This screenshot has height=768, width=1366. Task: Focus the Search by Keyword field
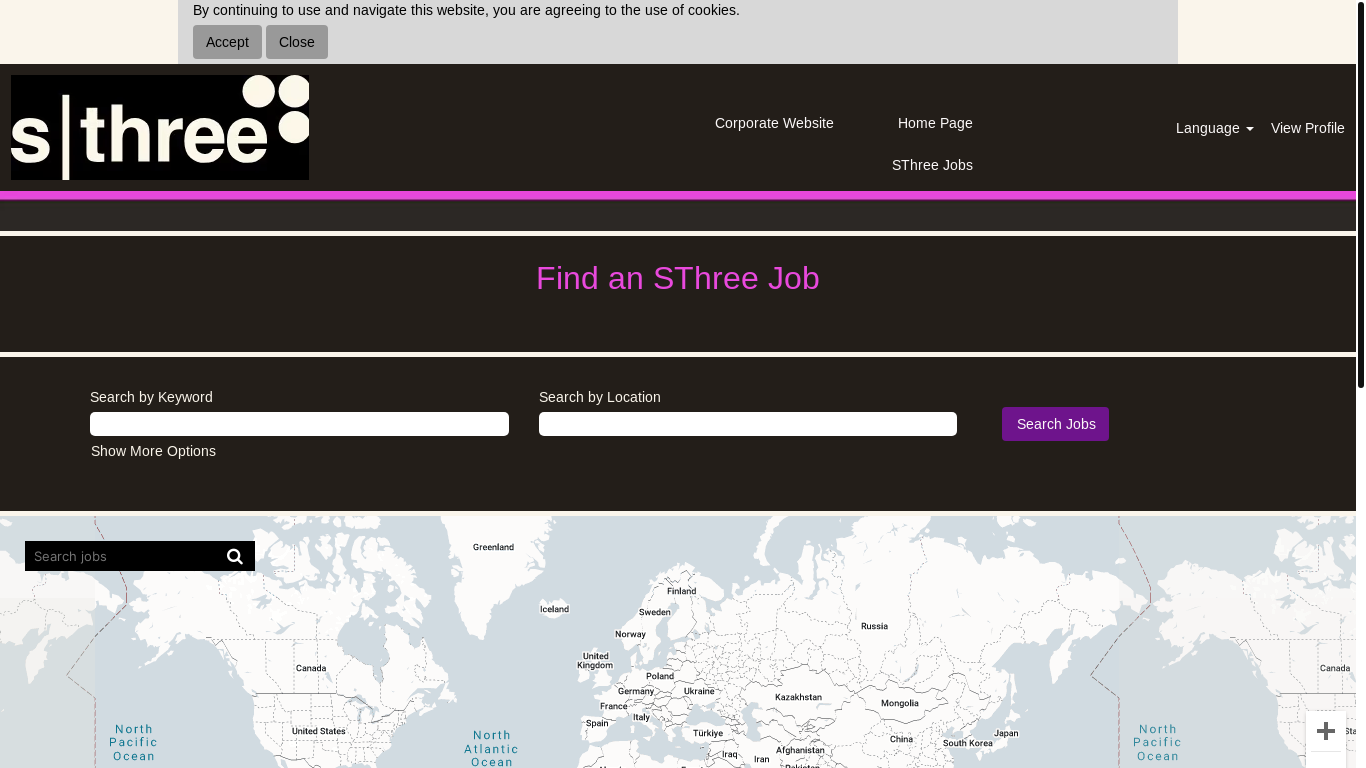[x=299, y=424]
